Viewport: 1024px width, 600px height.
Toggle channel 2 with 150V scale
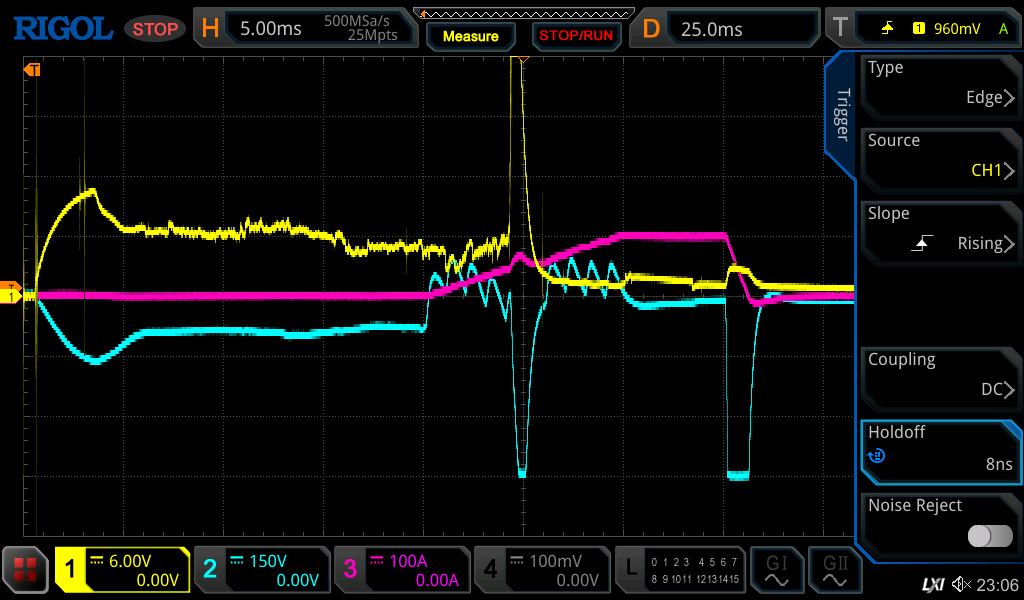click(x=260, y=570)
